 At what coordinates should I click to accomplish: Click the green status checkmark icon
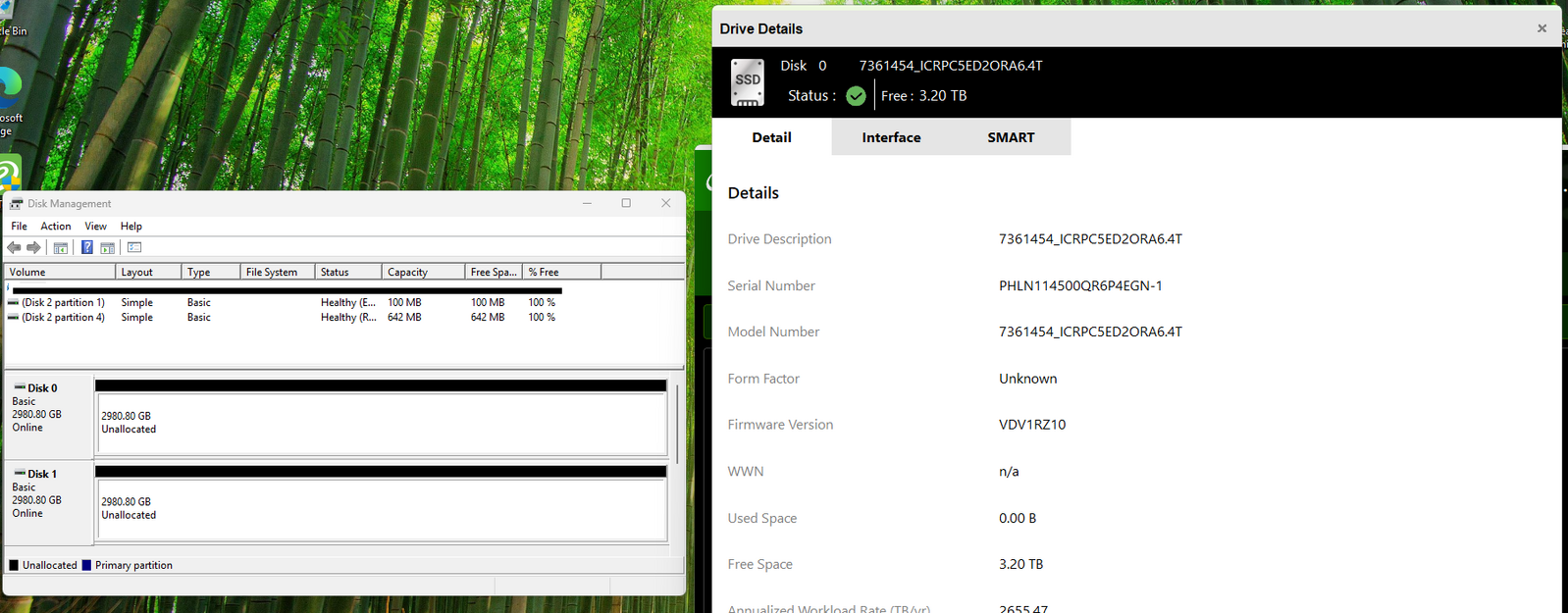click(x=856, y=96)
